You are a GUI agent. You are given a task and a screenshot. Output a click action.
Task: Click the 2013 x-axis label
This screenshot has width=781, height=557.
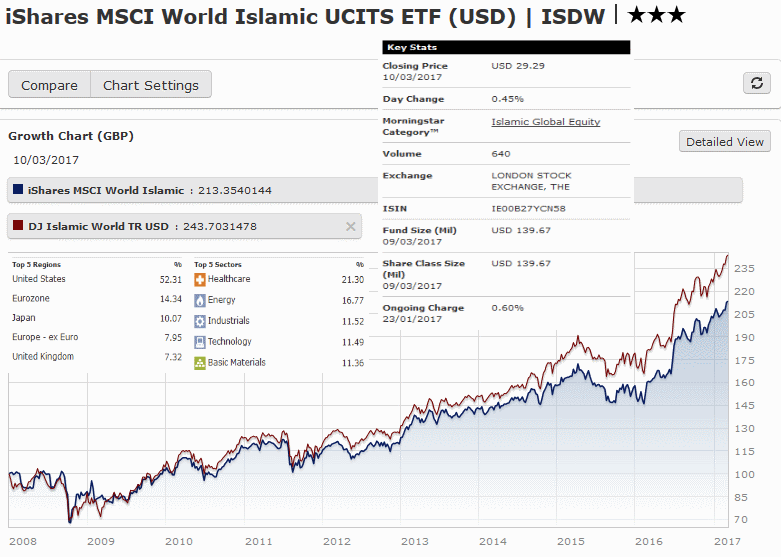(414, 542)
